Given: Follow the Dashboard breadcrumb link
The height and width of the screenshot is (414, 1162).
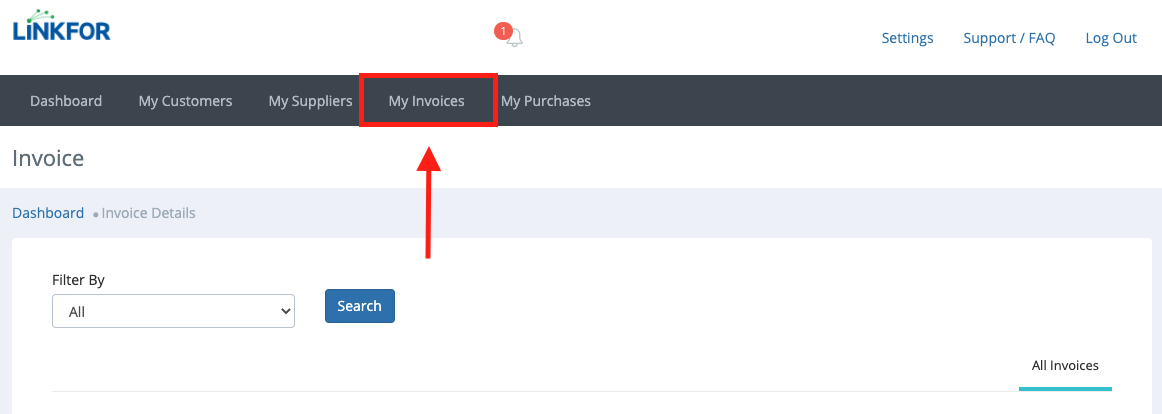Looking at the screenshot, I should [x=48, y=213].
